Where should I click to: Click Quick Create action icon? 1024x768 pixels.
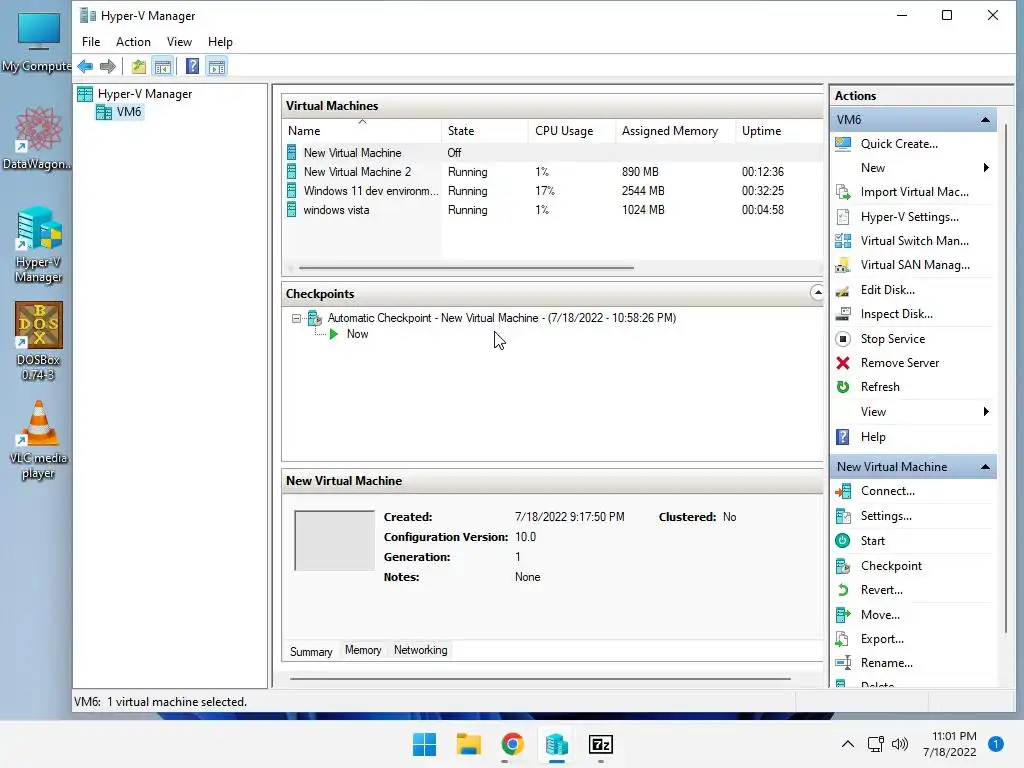click(843, 144)
